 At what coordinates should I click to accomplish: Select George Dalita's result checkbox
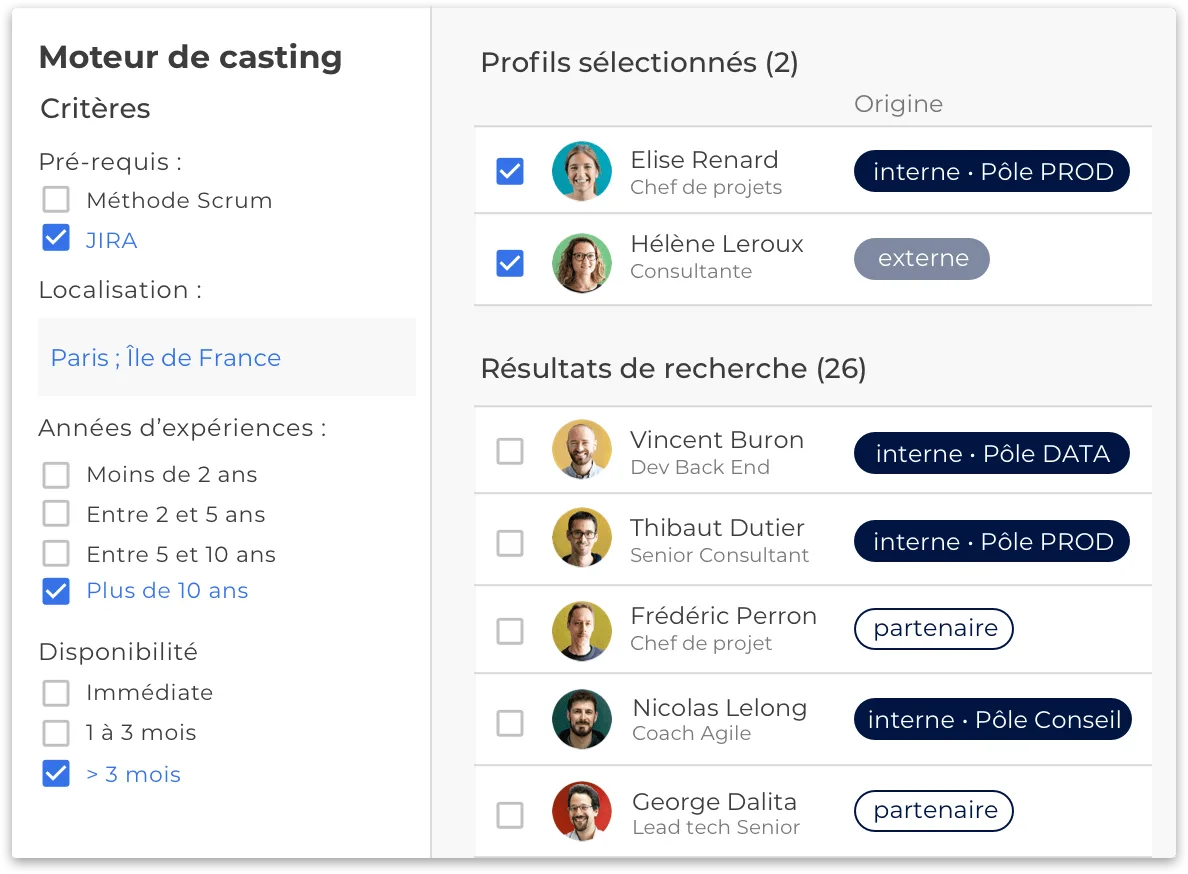510,816
